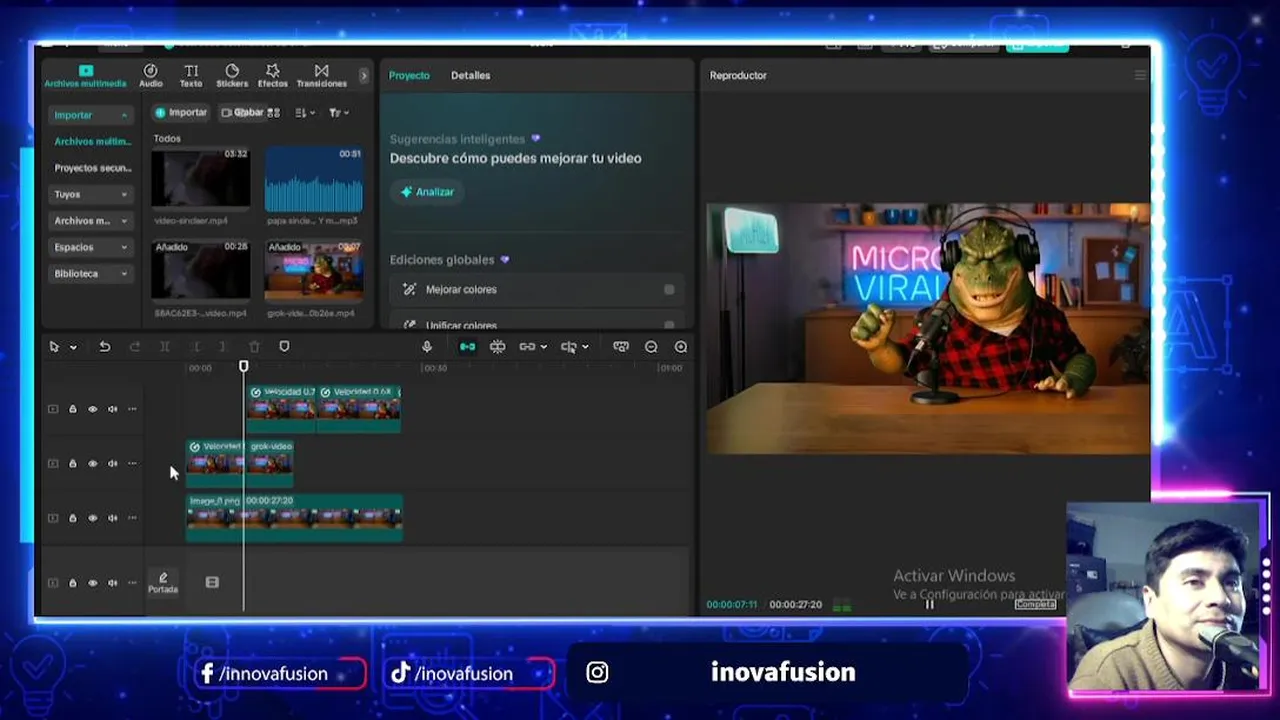
Task: Undo the last edit
Action: tap(104, 347)
